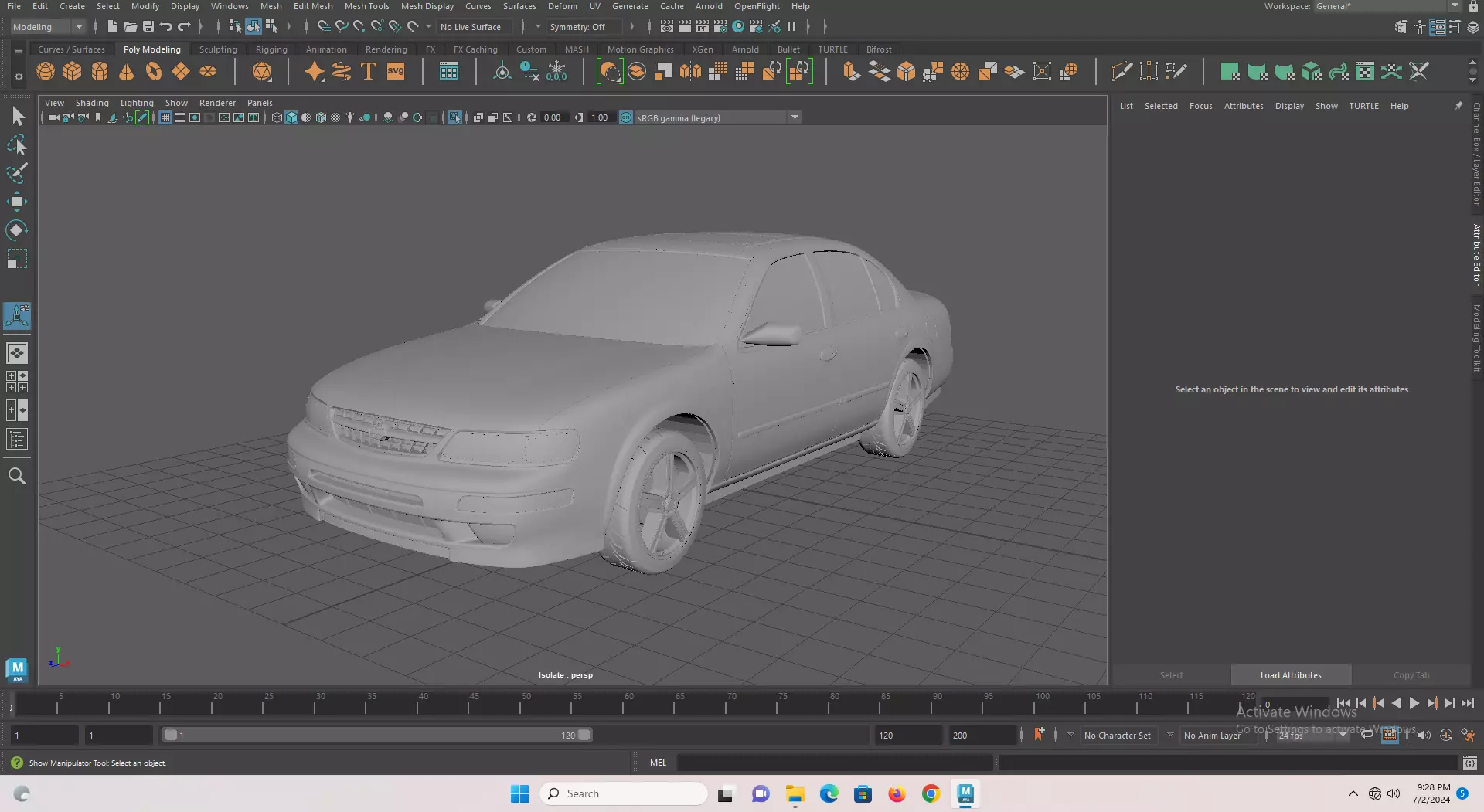Viewport: 1484px width, 812px height.
Task: Click the Freeze Transformations shelf icon
Action: 556,72
